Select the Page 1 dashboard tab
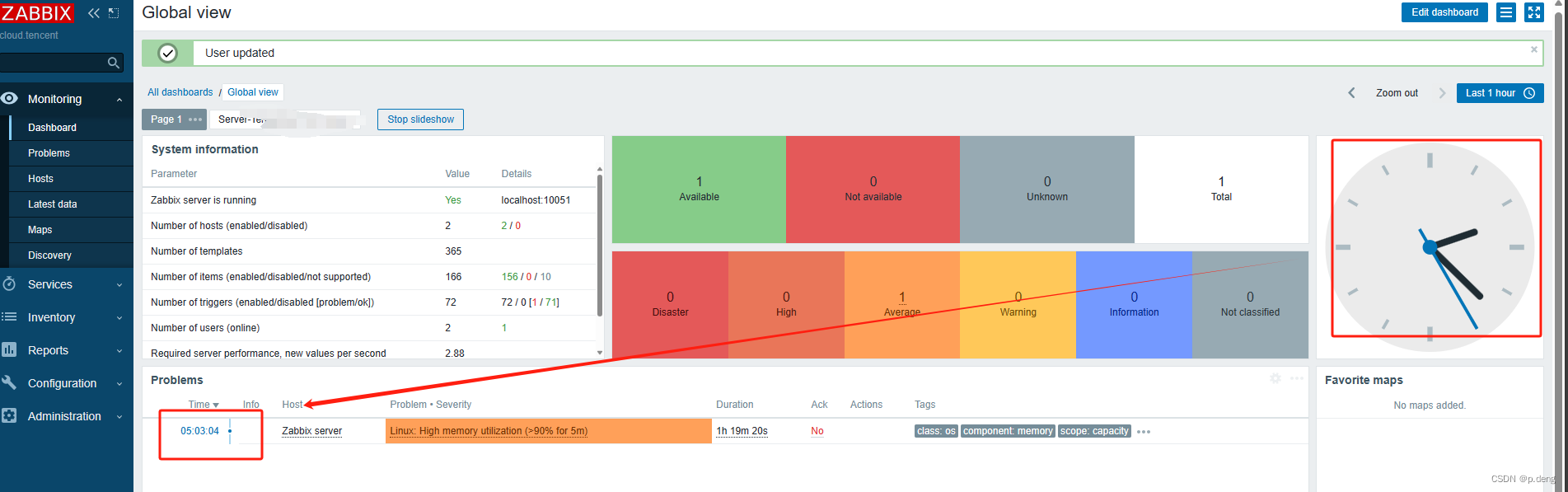 pos(166,119)
